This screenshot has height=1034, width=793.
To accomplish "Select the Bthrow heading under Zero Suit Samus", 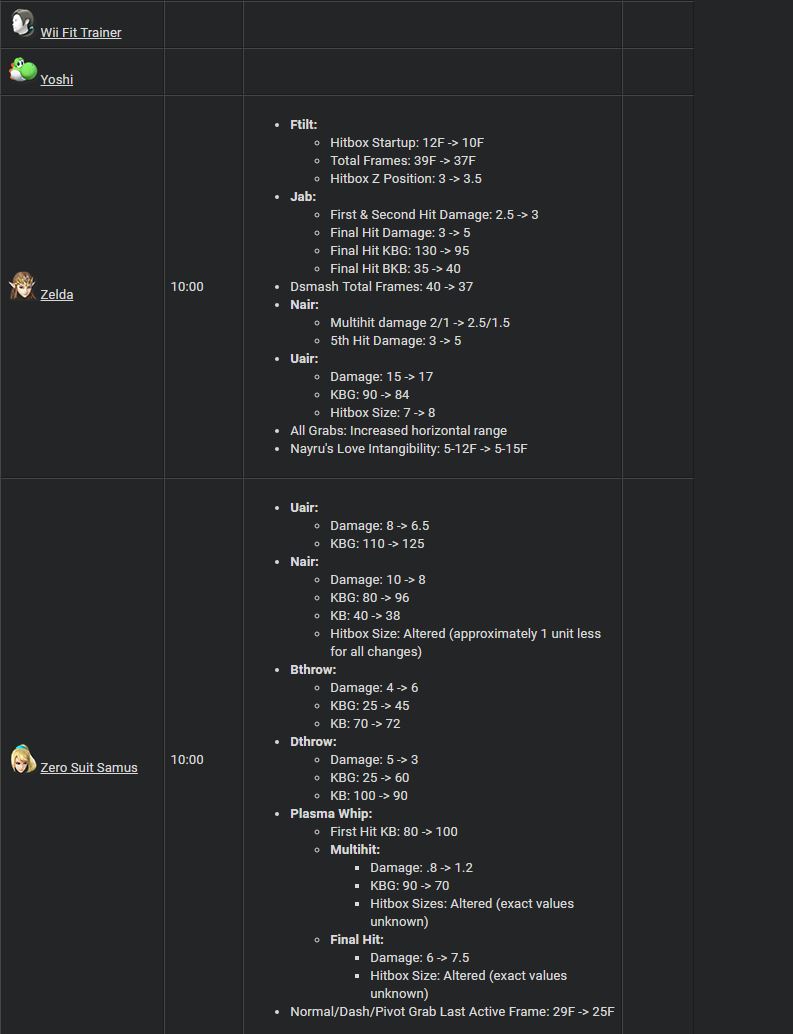I will pyautogui.click(x=313, y=669).
